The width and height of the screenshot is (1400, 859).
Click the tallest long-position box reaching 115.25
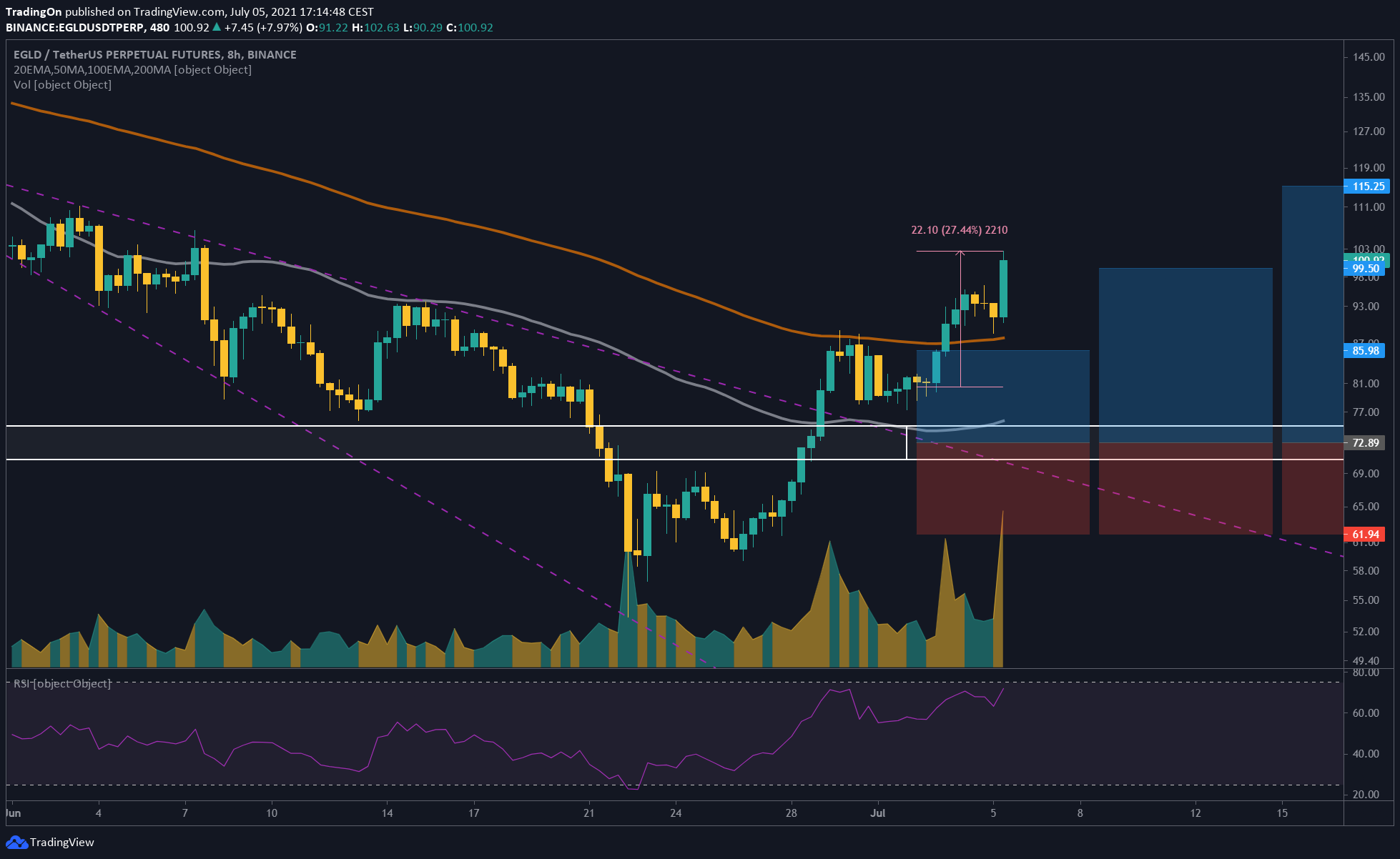[x=1313, y=314]
